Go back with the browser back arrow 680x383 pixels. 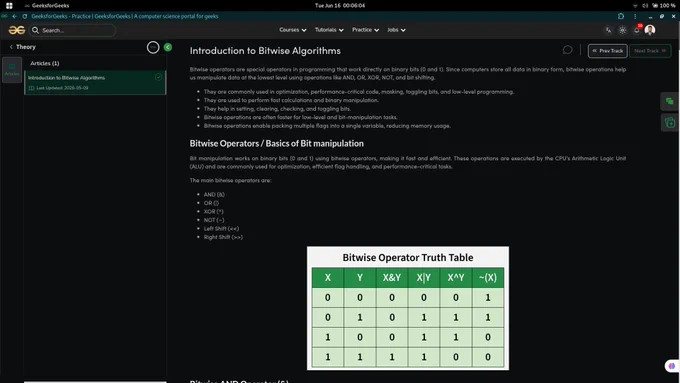(14, 16)
